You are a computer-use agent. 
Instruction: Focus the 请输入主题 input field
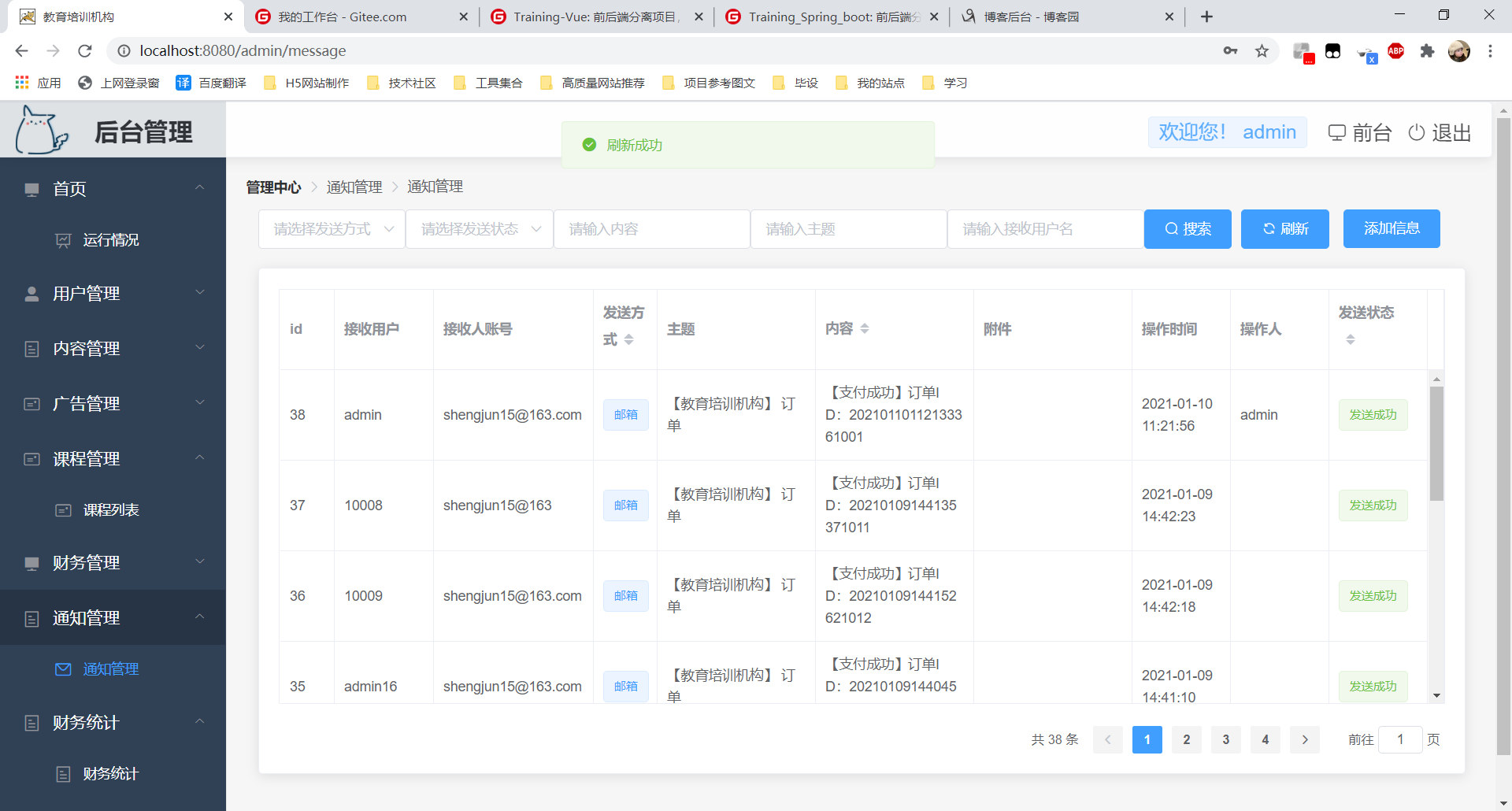tap(849, 229)
